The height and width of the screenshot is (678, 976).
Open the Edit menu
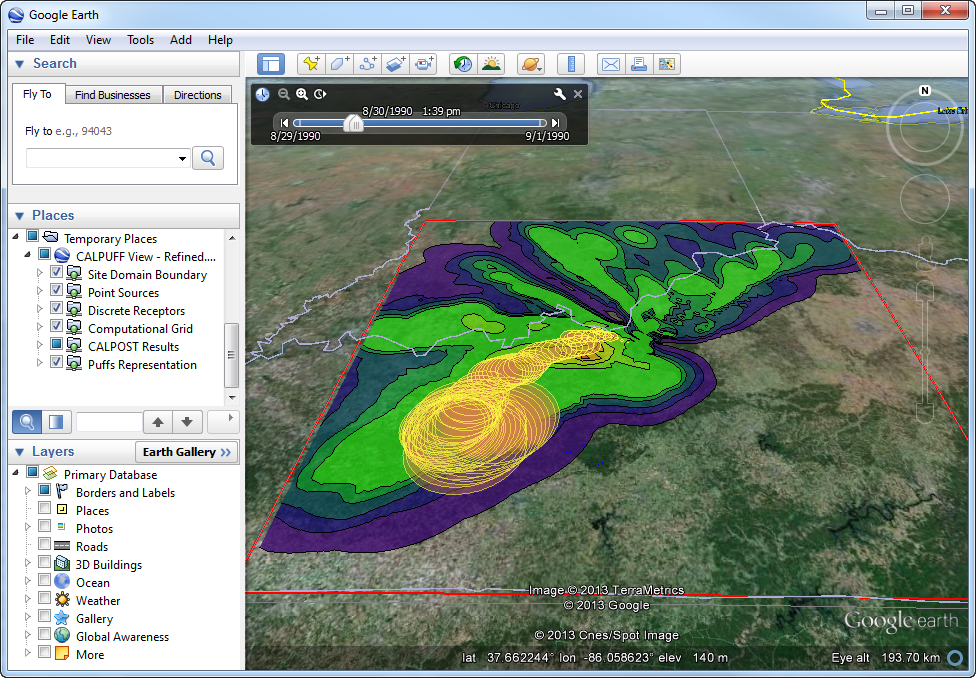pos(60,40)
